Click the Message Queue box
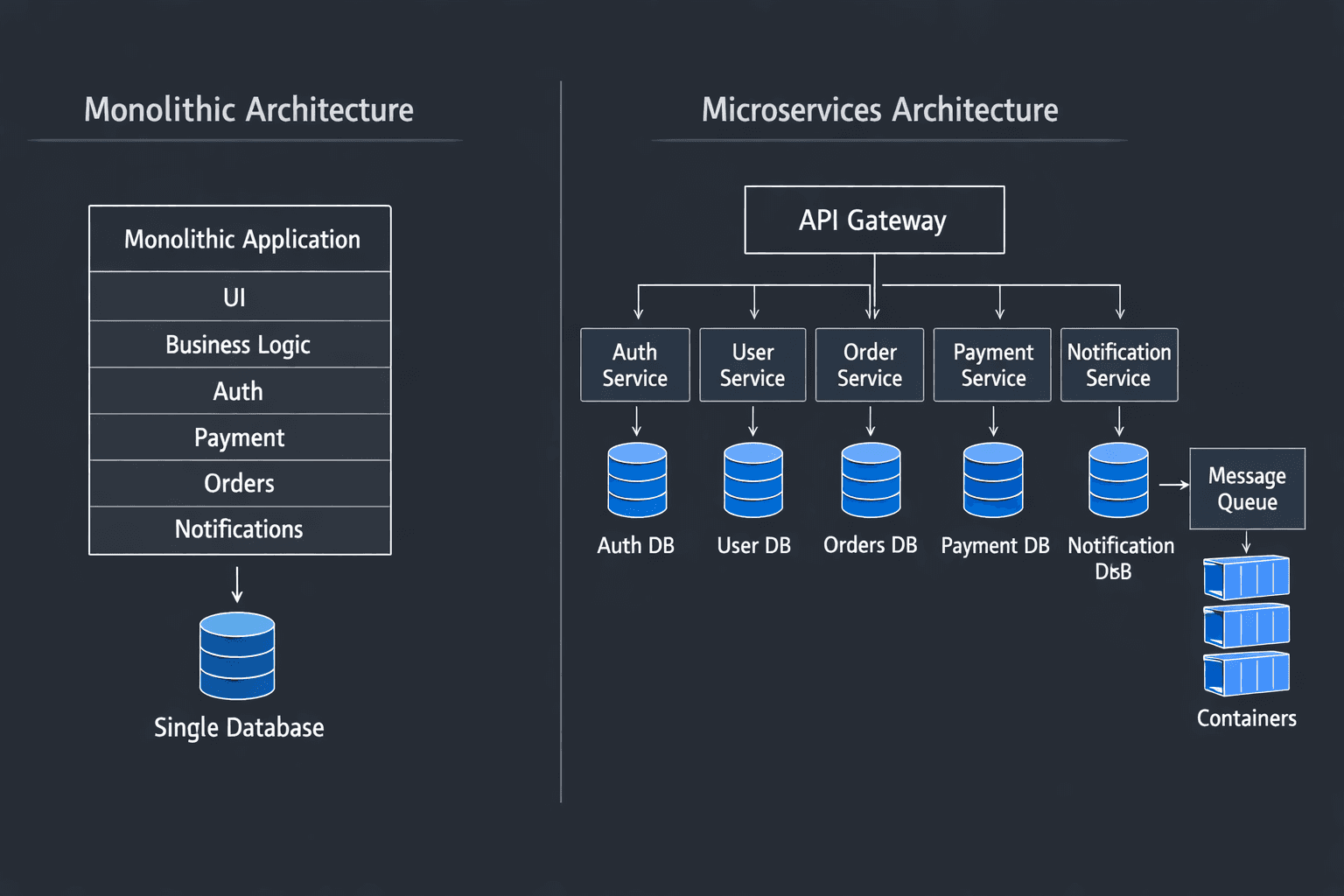The height and width of the screenshot is (896, 1344). coord(1247,488)
